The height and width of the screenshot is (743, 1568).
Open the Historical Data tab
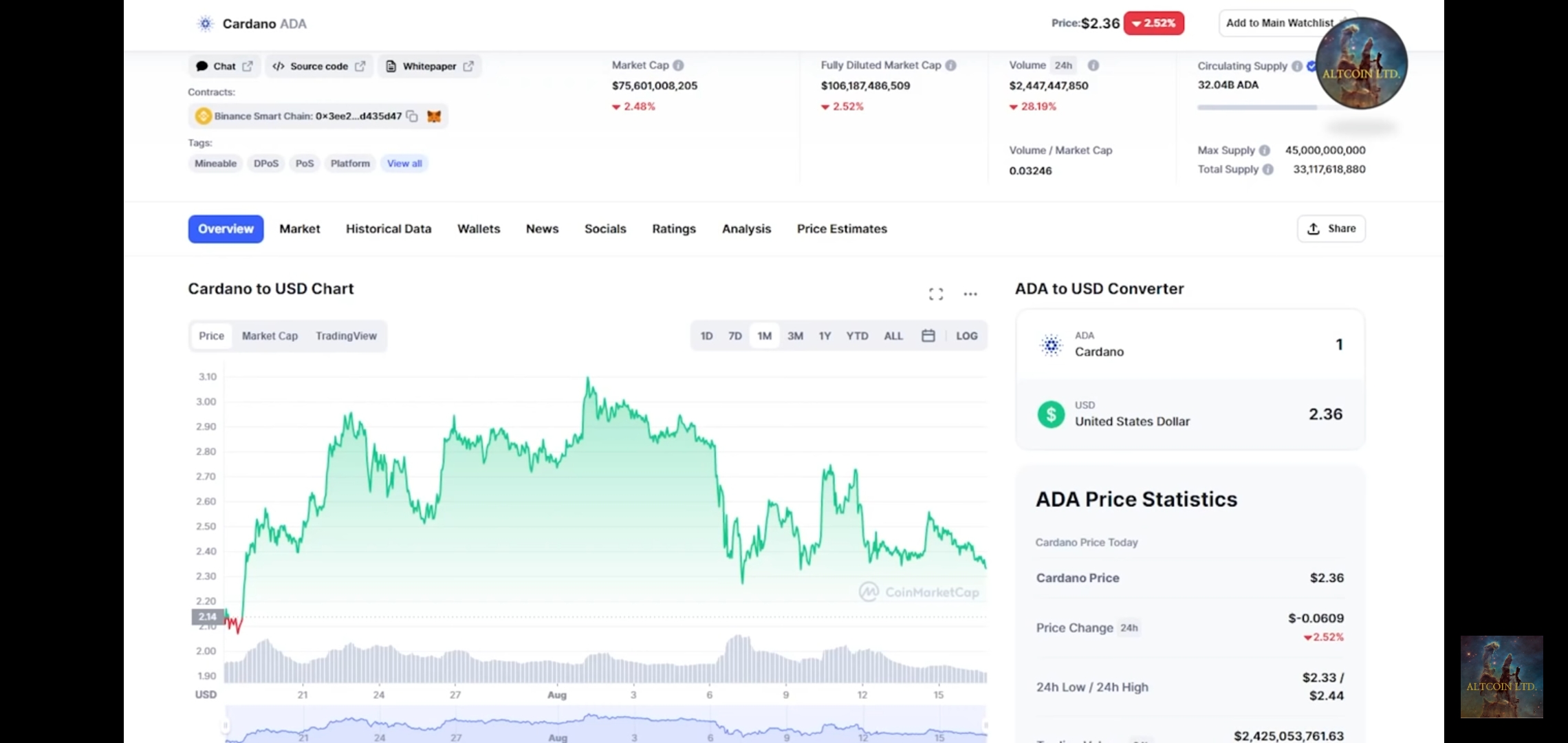point(389,229)
